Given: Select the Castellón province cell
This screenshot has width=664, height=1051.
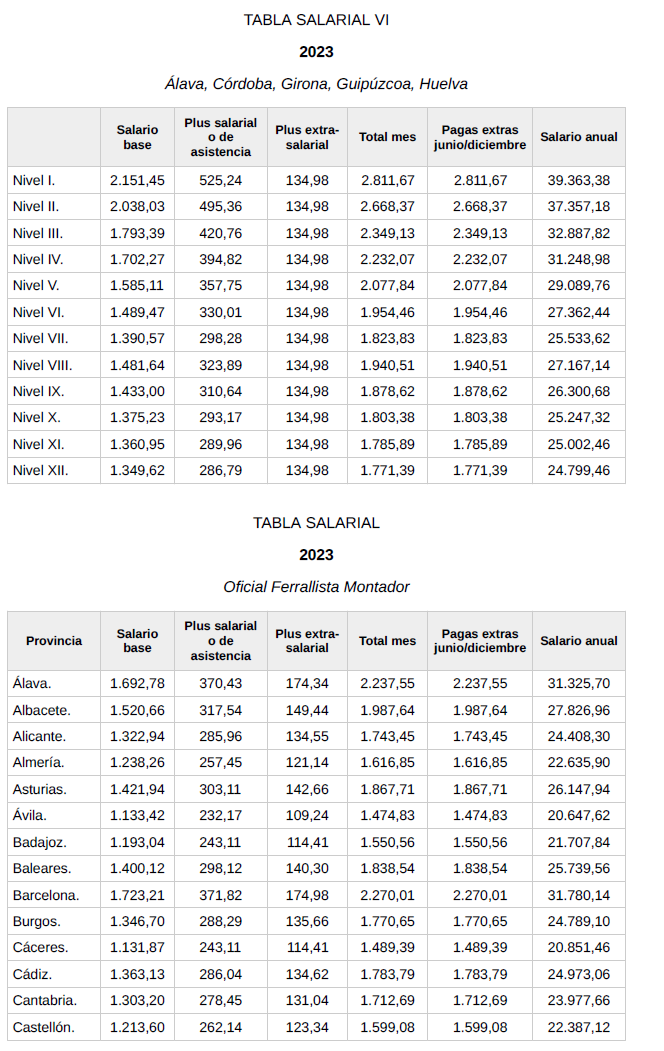Looking at the screenshot, I should 44,1027.
